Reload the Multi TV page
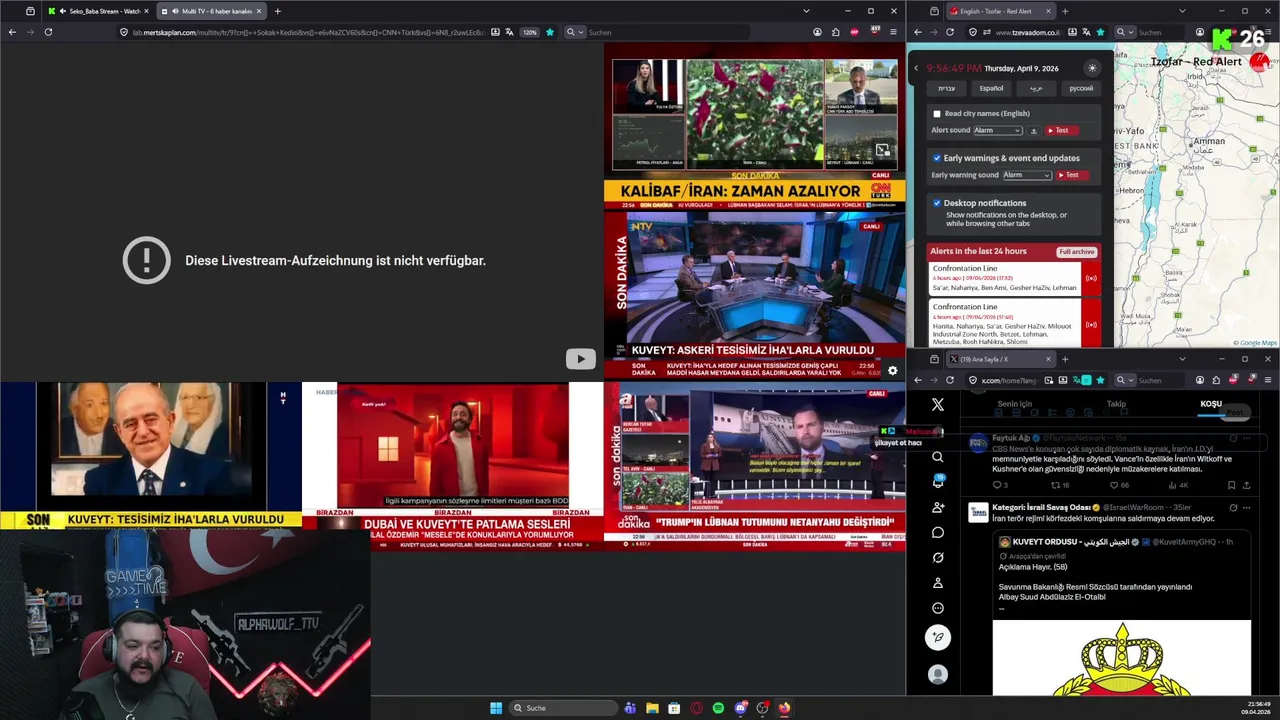 pos(48,32)
